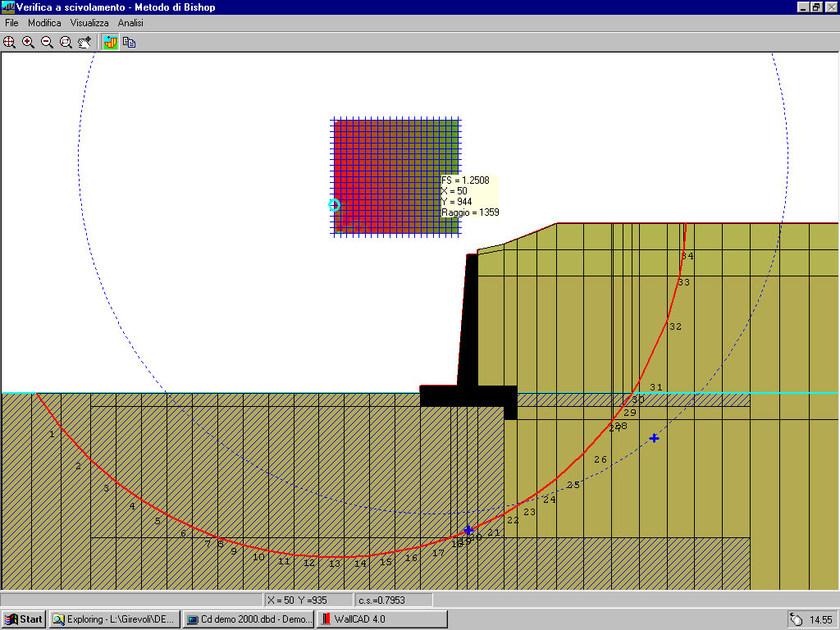Switch to WallCAD 4.0 taskbar button
The height and width of the screenshot is (630, 840).
367,619
